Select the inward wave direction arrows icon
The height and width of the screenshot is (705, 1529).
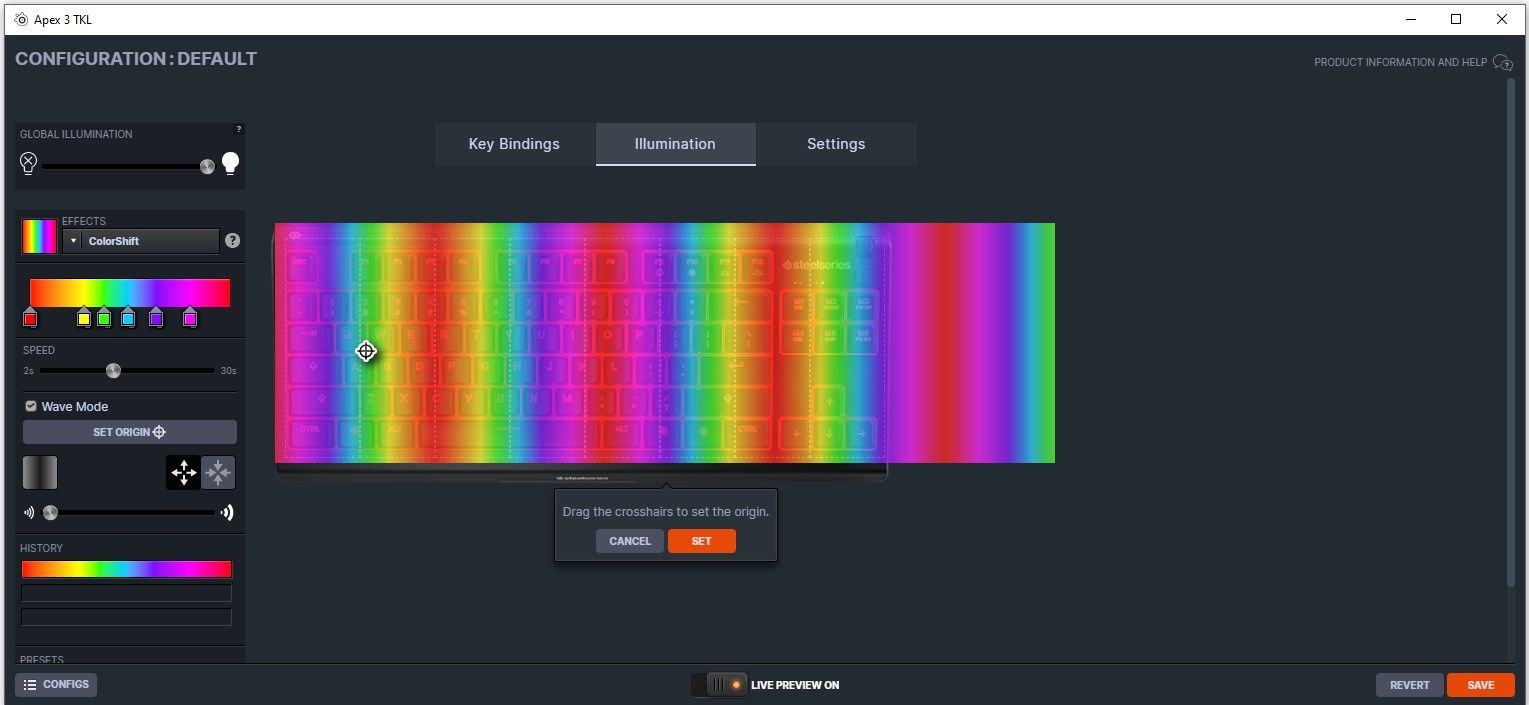tap(218, 472)
